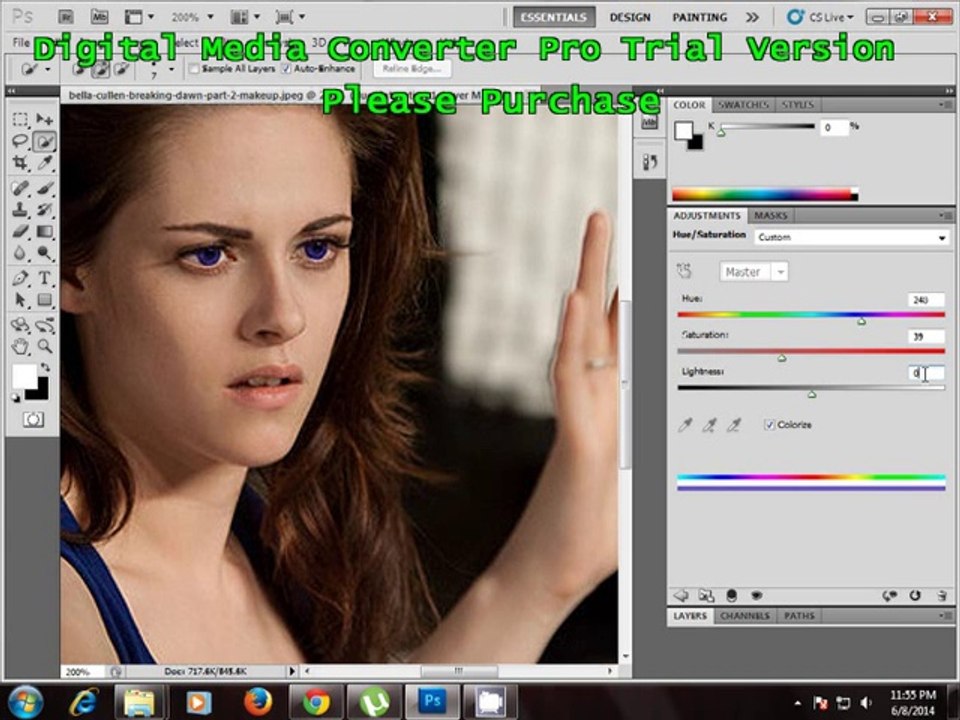Click the Refine Edge button

[x=412, y=69]
